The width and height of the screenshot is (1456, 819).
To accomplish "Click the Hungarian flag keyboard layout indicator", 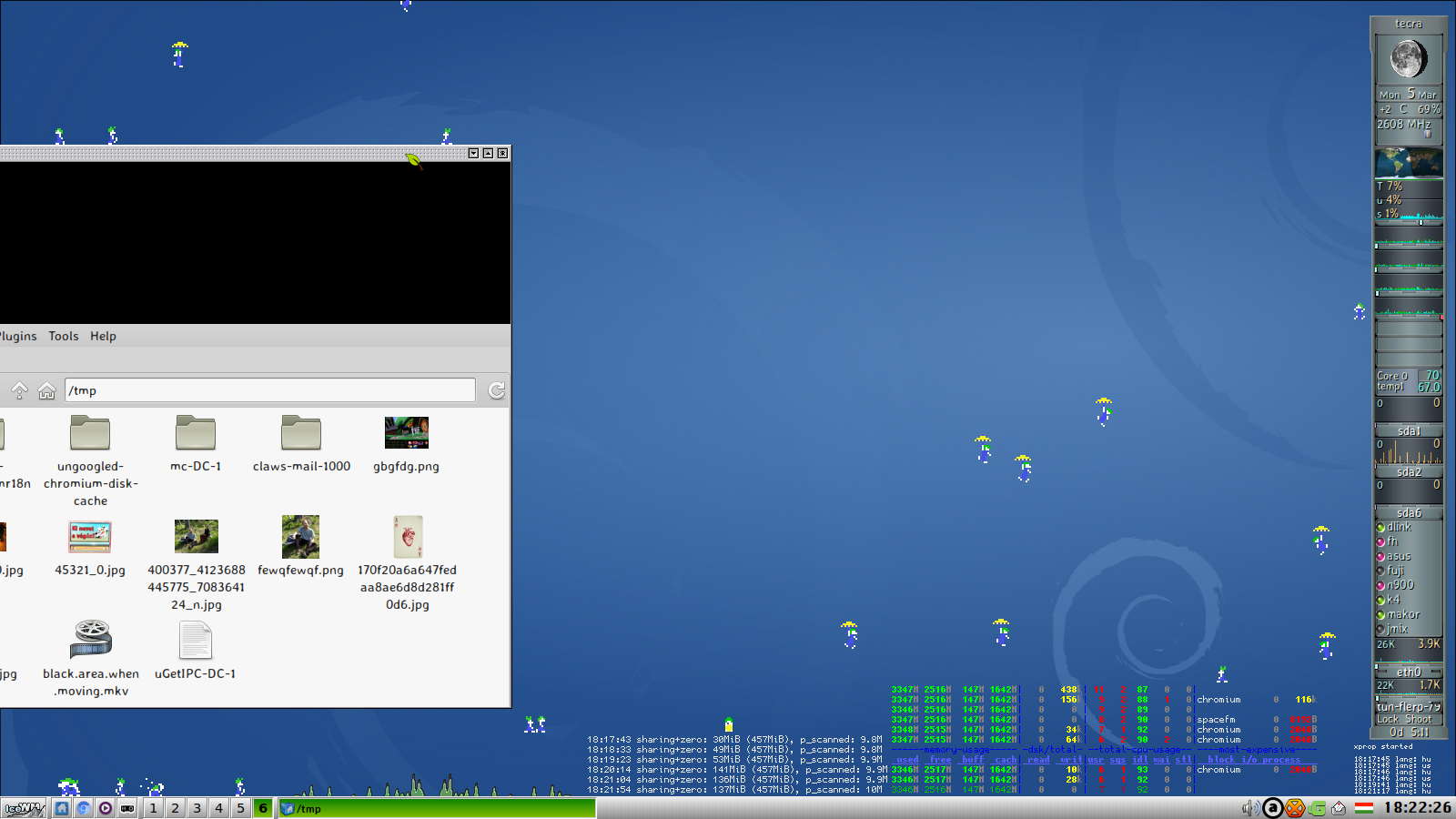I will pos(1363,808).
